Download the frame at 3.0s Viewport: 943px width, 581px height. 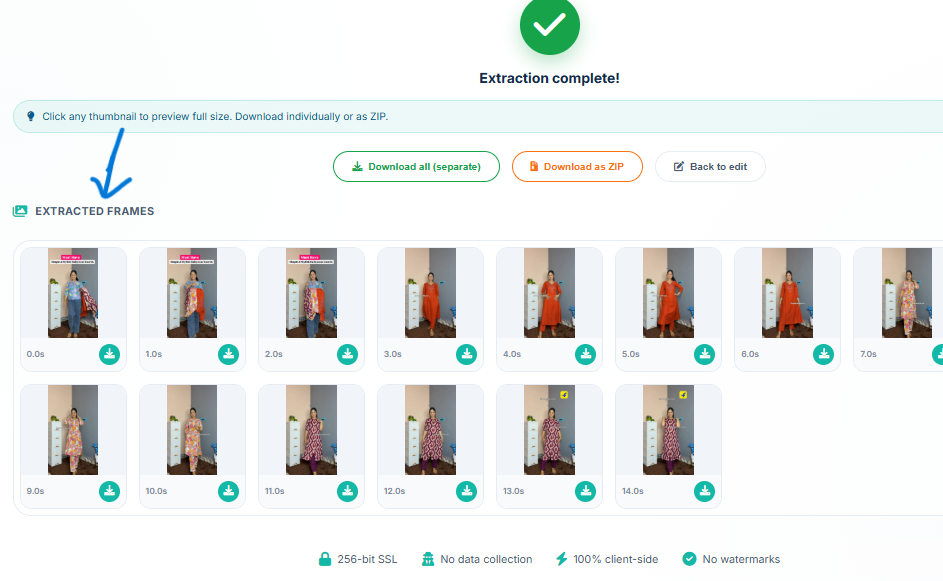(x=466, y=354)
